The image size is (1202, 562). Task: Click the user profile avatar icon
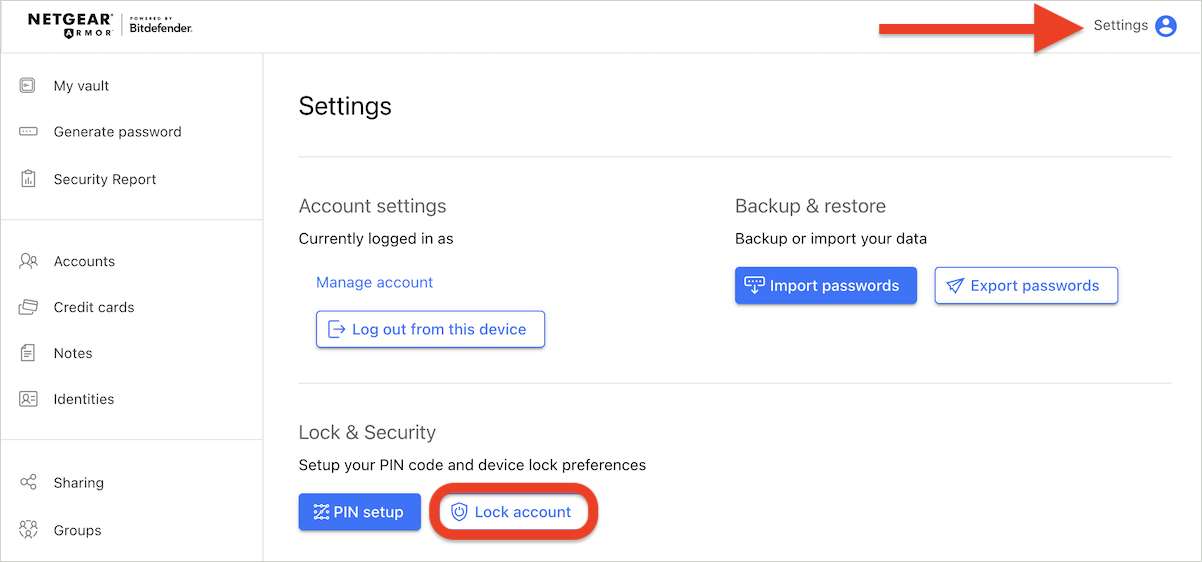click(x=1166, y=26)
